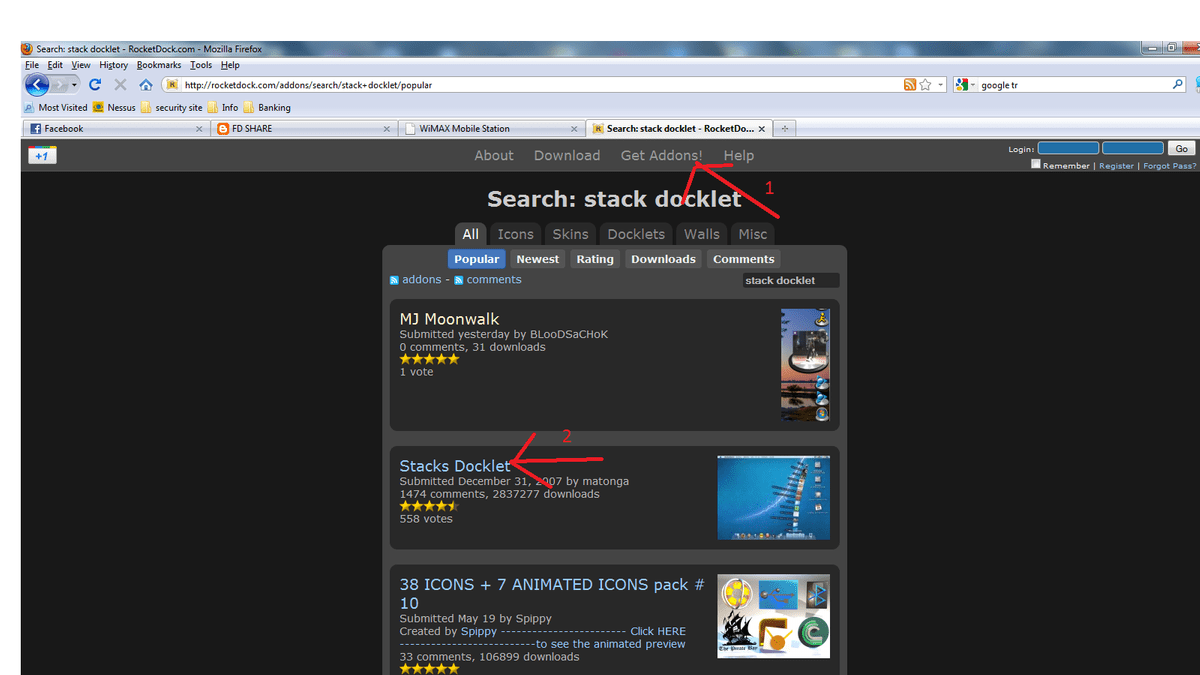Click the magnifier in the Google search bar
This screenshot has width=1200, height=675.
coord(1177,84)
